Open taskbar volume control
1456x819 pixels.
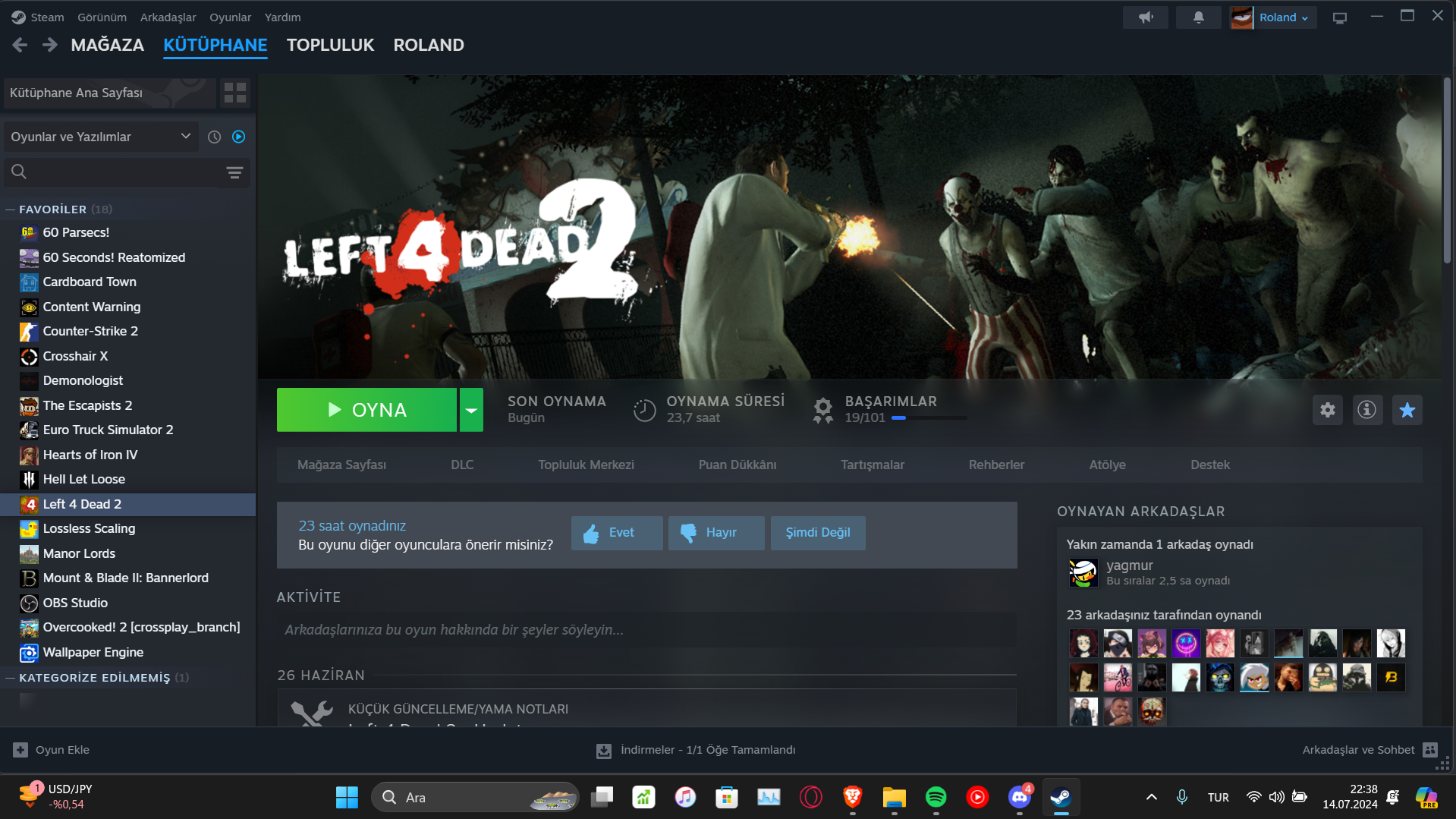(x=1277, y=797)
